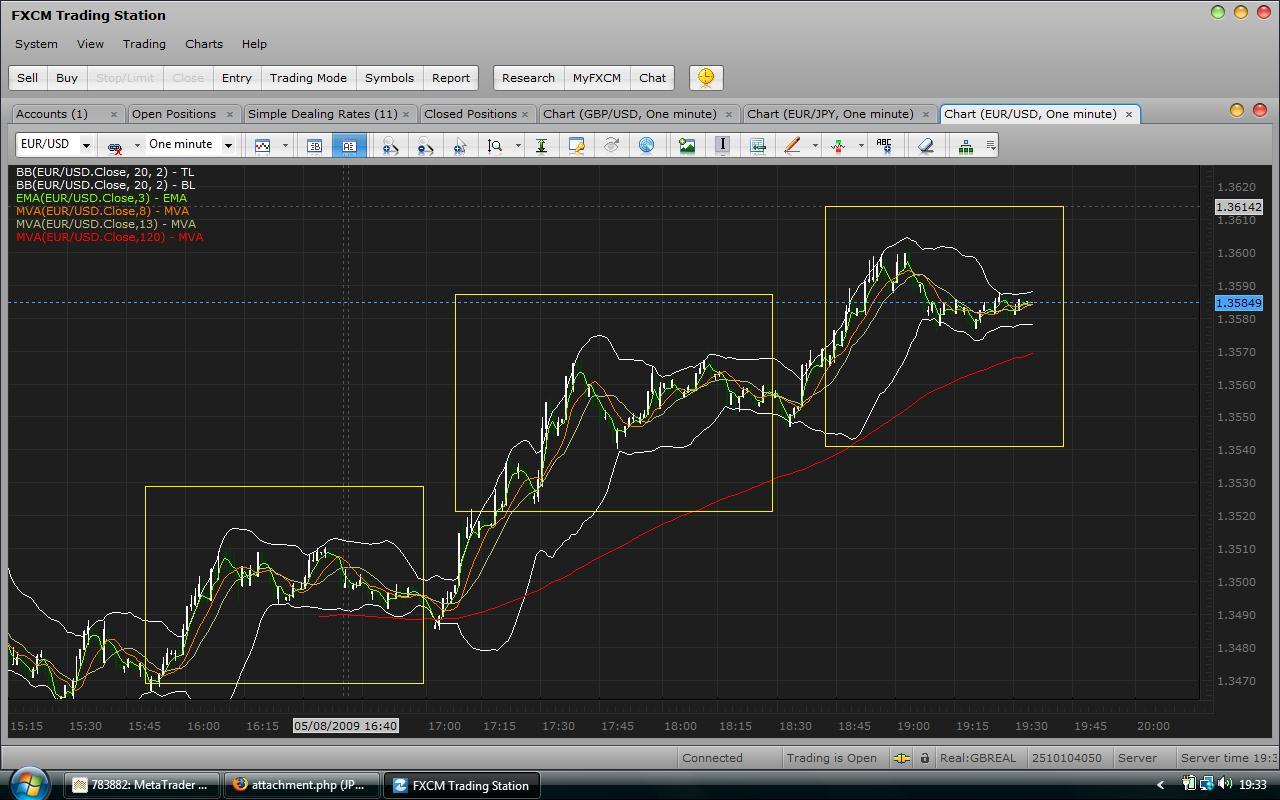Screen dimensions: 1280x800
Task: Click the padlock icon in status bar
Action: [x=925, y=758]
